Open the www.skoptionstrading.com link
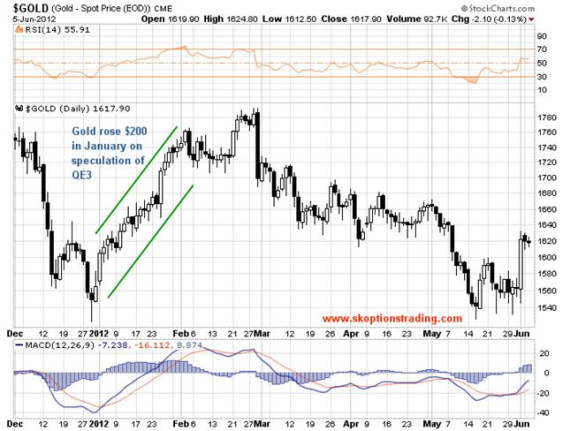 [392, 319]
